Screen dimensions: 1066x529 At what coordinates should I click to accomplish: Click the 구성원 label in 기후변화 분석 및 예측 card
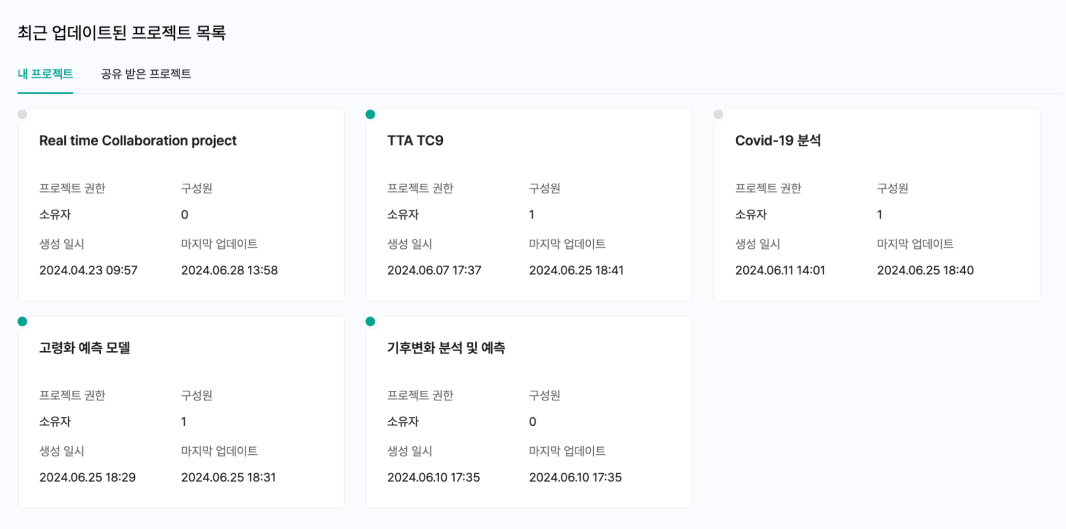544,395
